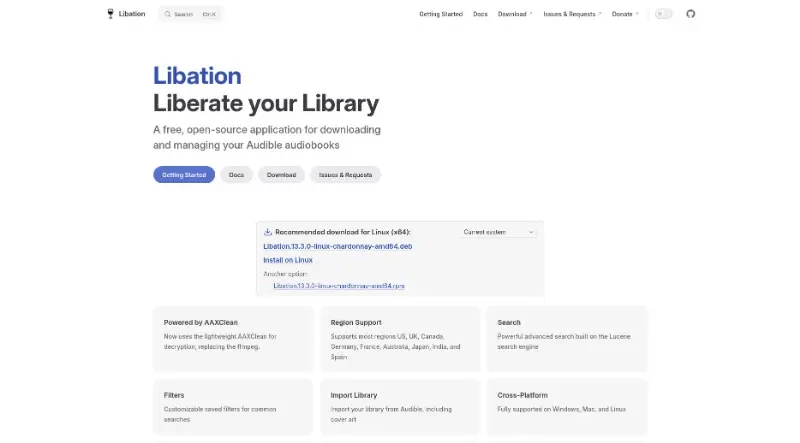
Task: Focus the Search input field
Action: click(x=195, y=14)
